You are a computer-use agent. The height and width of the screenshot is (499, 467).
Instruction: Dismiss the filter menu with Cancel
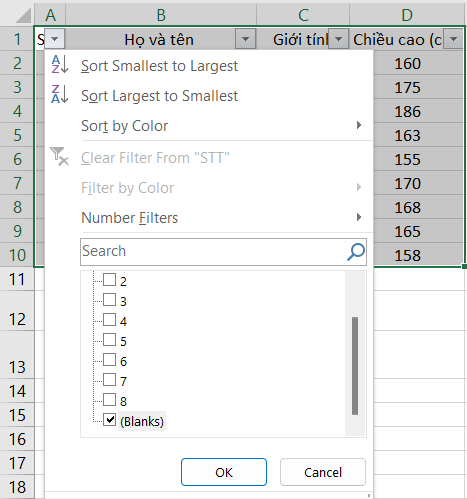click(323, 472)
